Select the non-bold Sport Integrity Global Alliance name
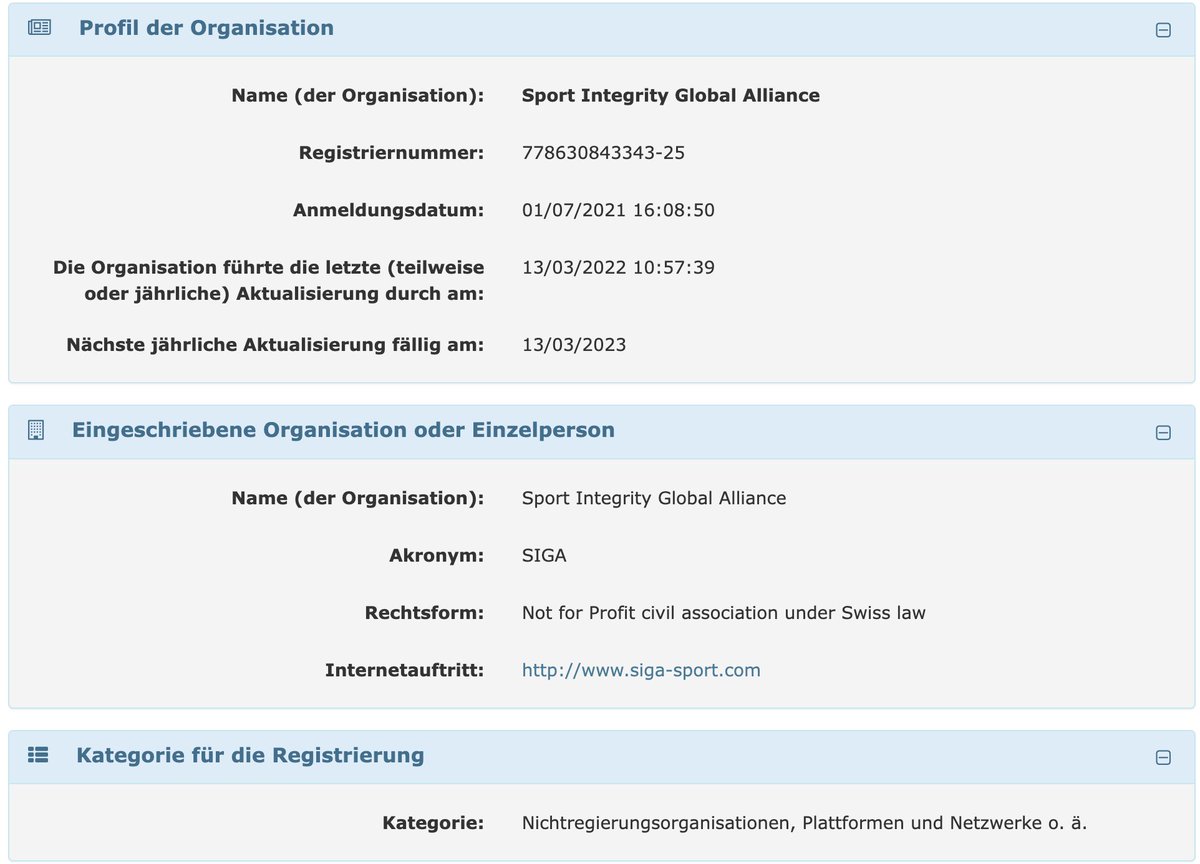Image resolution: width=1200 pixels, height=864 pixels. click(x=654, y=498)
